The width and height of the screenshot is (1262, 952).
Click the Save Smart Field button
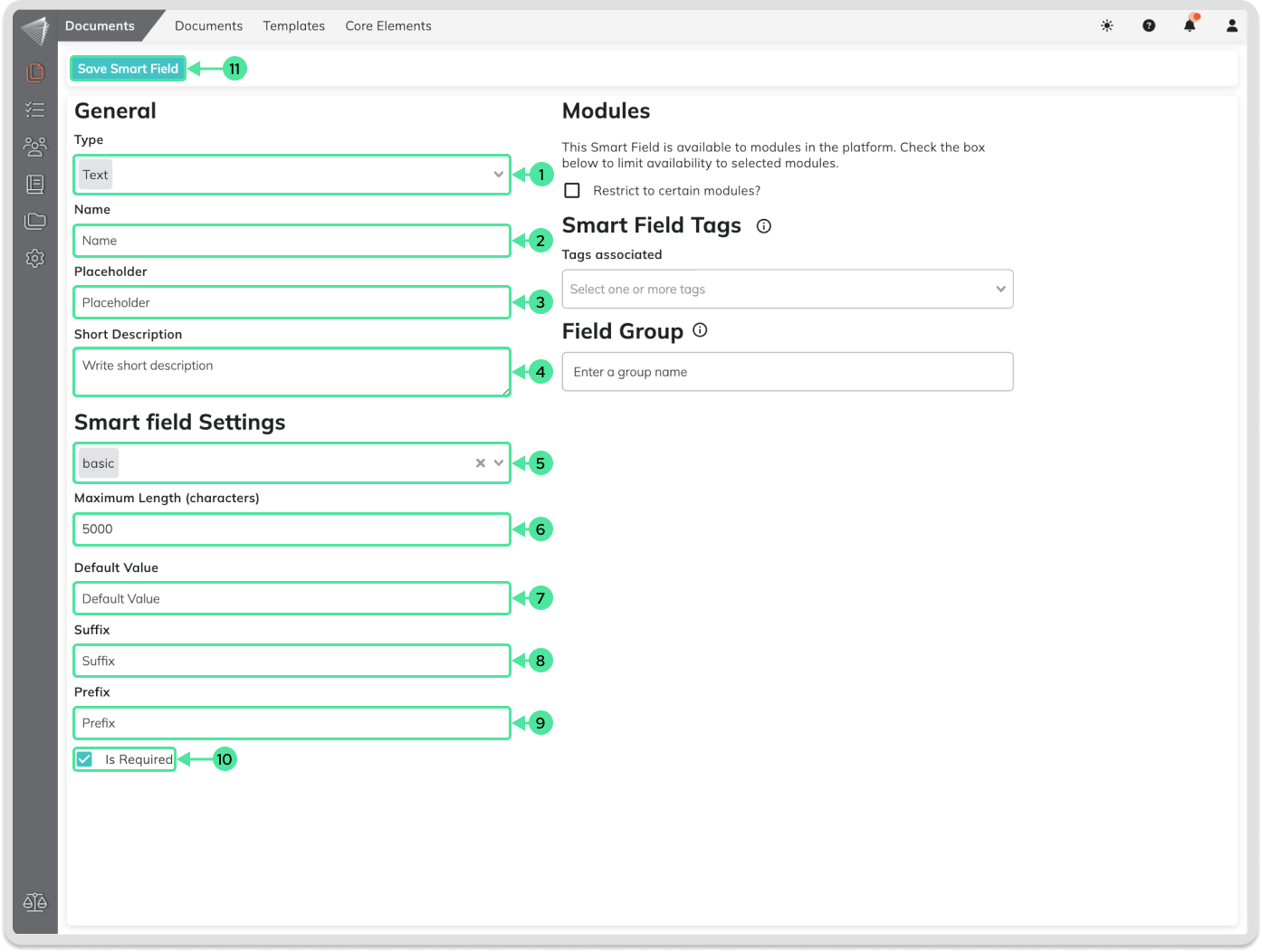tap(128, 69)
